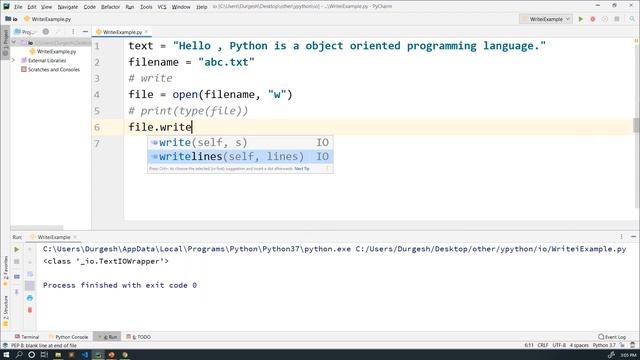Viewport: 640px width, 360px height.
Task: Open the Refactor menu
Action: [x=110, y=7]
